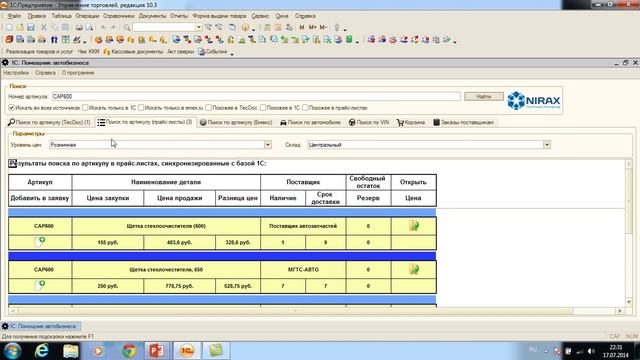
Task: Click the green book icon in second toolbar
Action: [x=349, y=40]
